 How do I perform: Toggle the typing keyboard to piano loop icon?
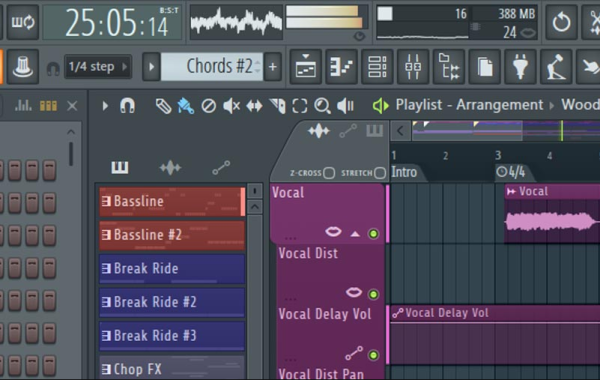[23, 22]
